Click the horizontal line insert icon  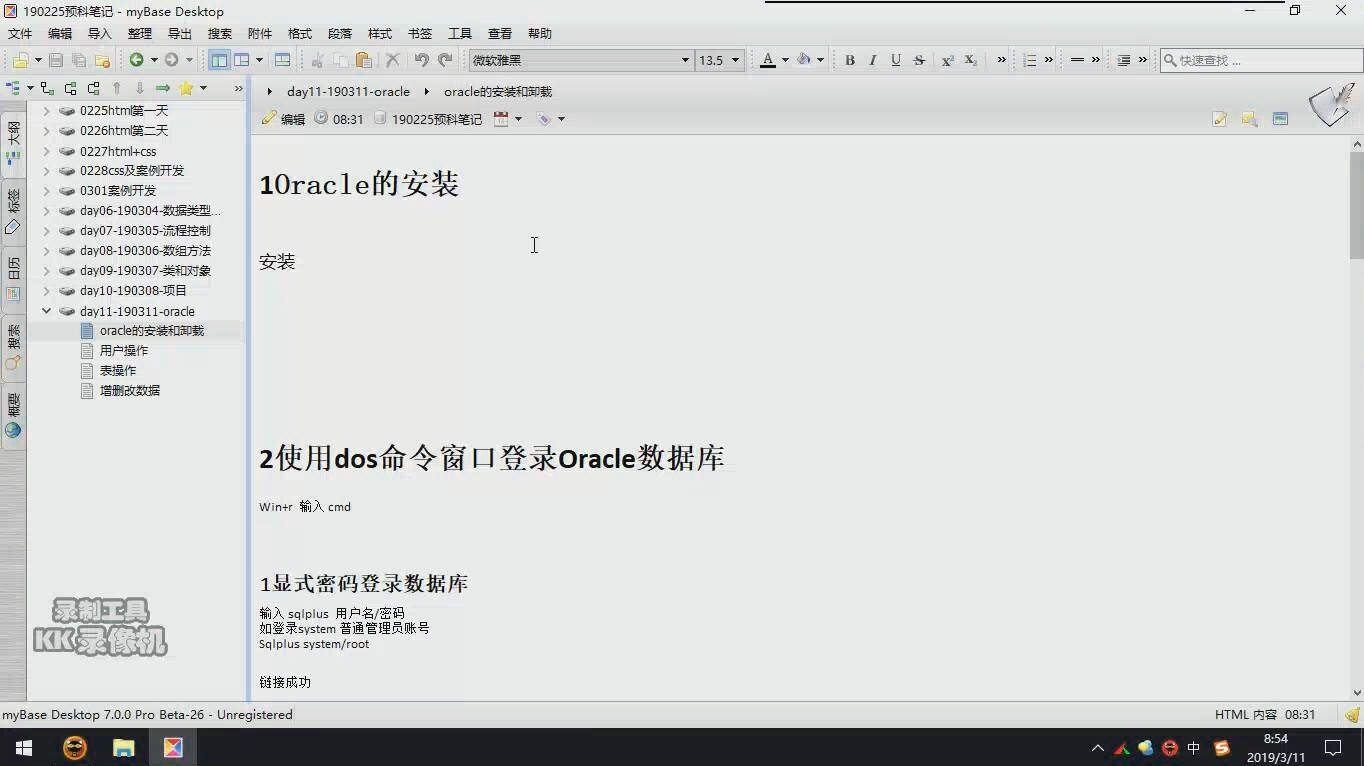coord(1077,60)
